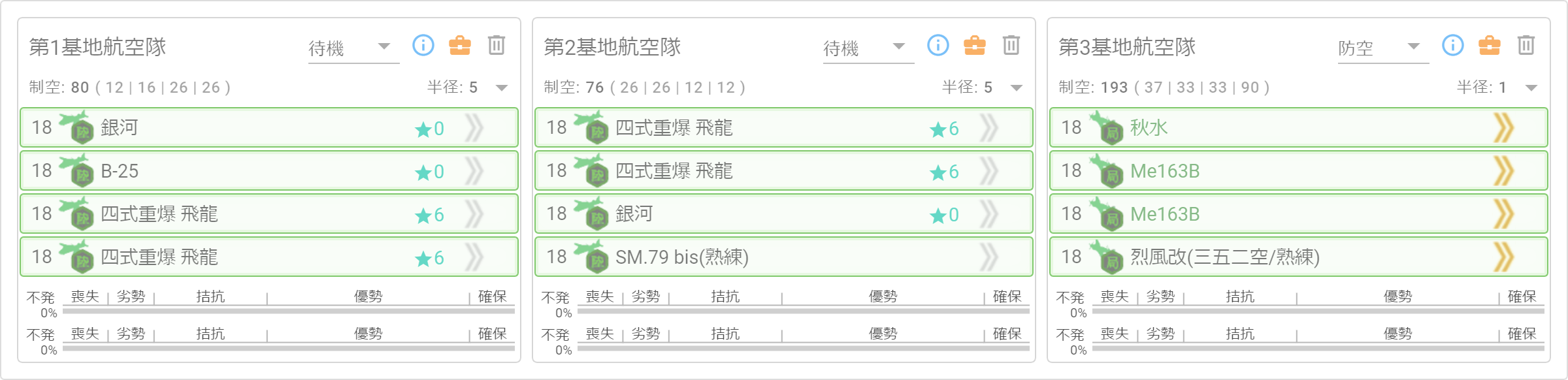Image resolution: width=1568 pixels, height=380 pixels.
Task: Open info icon for 第2基地航空隊
Action: (x=938, y=45)
